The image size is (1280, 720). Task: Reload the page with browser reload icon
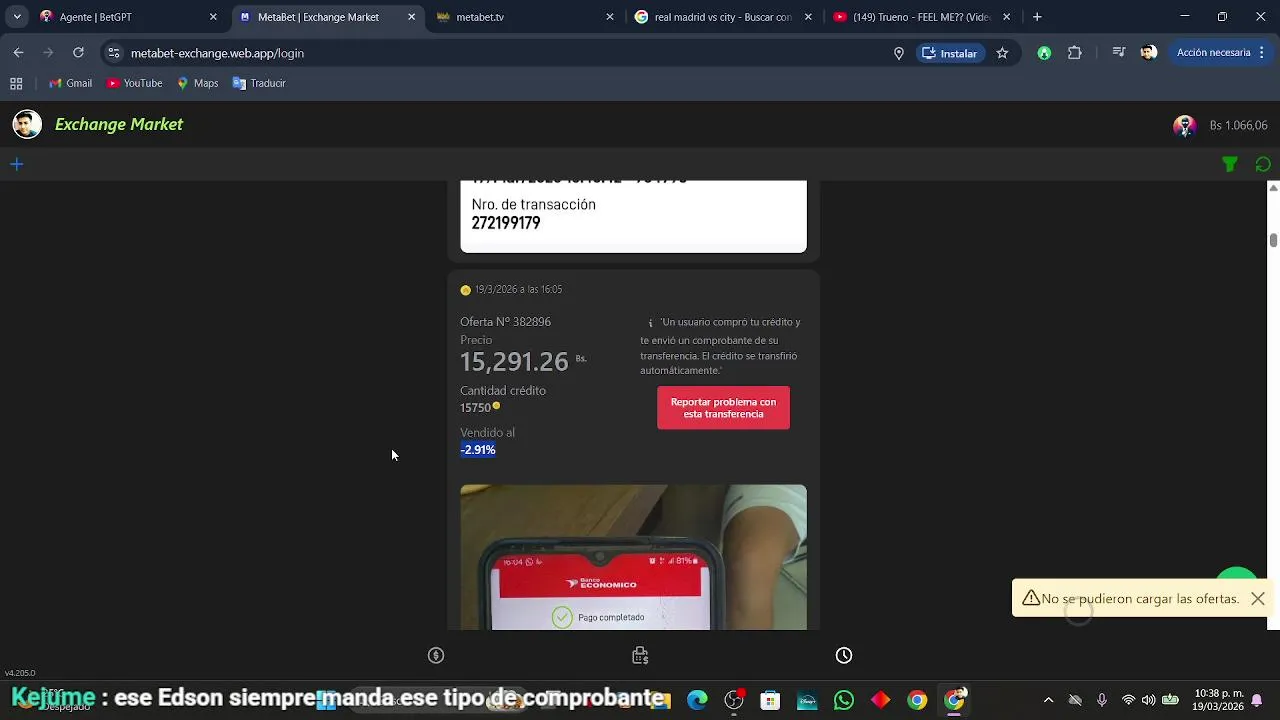point(78,53)
